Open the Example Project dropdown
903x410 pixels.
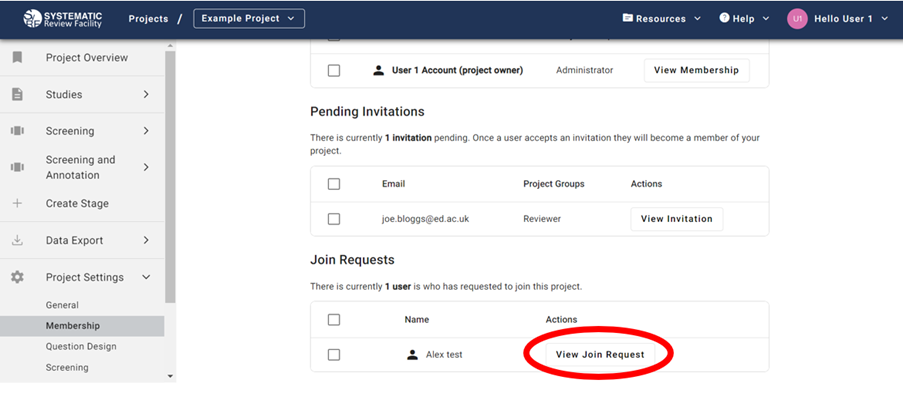point(249,19)
